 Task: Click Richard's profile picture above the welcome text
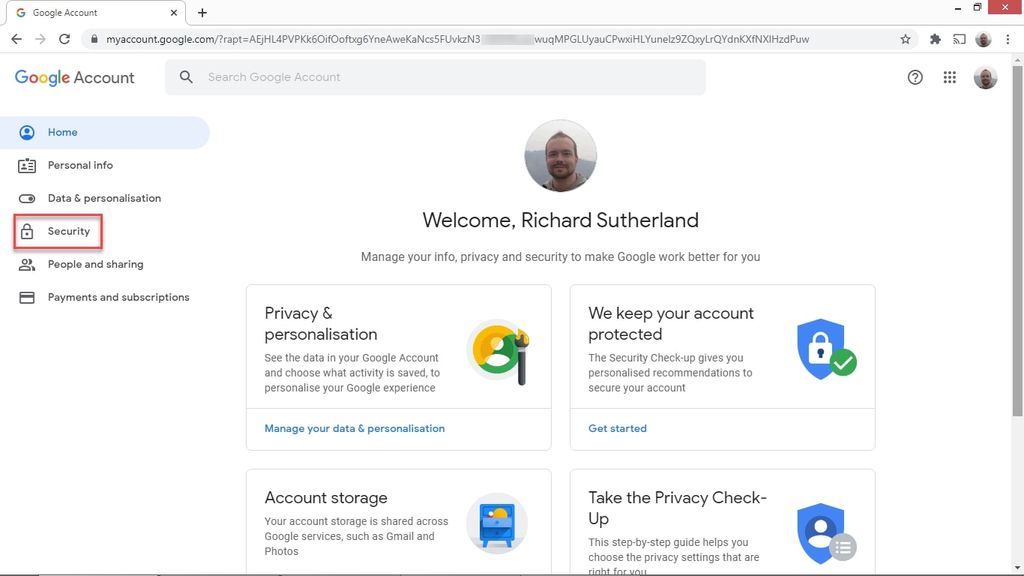click(560, 156)
